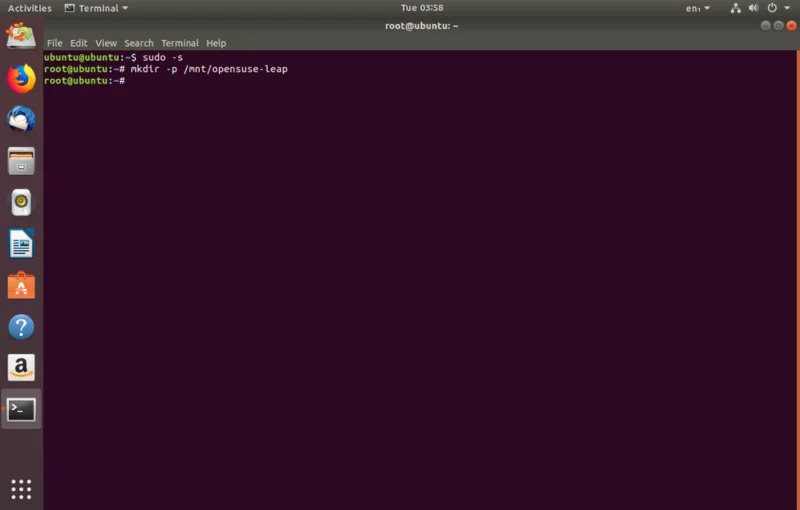Close the terminal window

pos(791,26)
